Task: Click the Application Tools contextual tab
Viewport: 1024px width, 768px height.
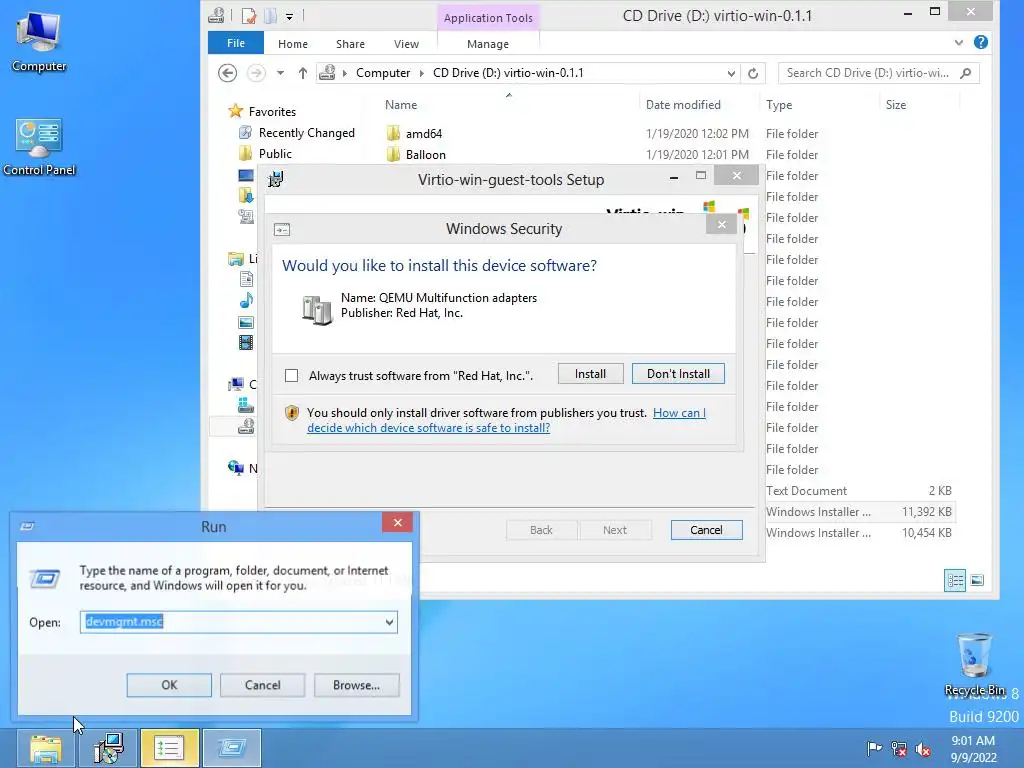Action: 488,18
